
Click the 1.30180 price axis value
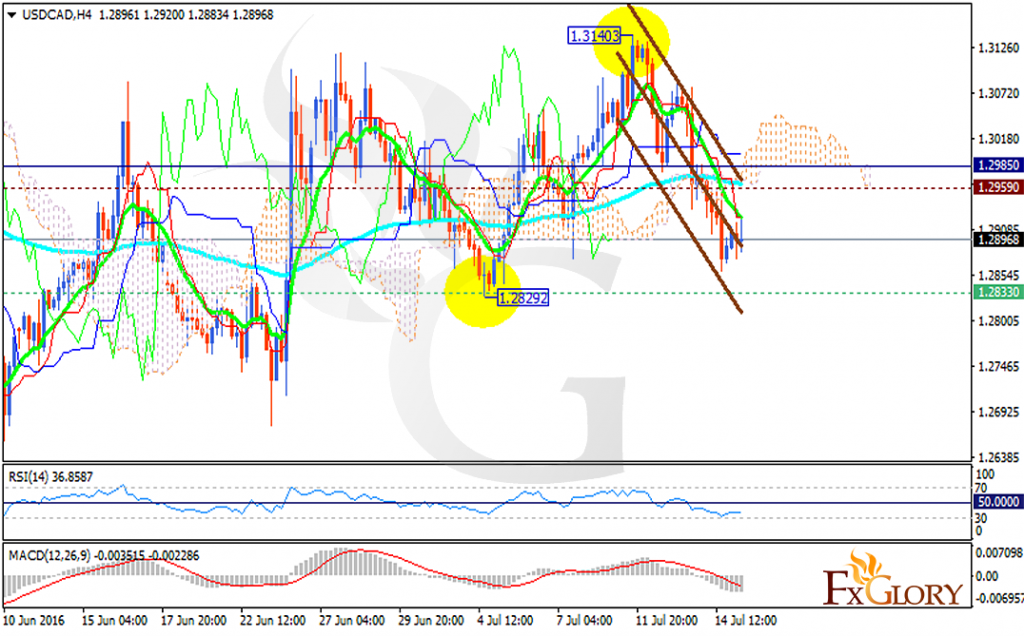(x=997, y=139)
